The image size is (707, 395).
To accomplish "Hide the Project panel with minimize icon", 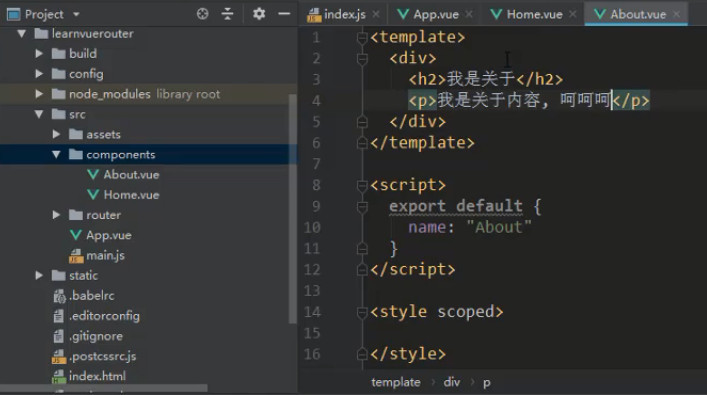I will pos(284,14).
